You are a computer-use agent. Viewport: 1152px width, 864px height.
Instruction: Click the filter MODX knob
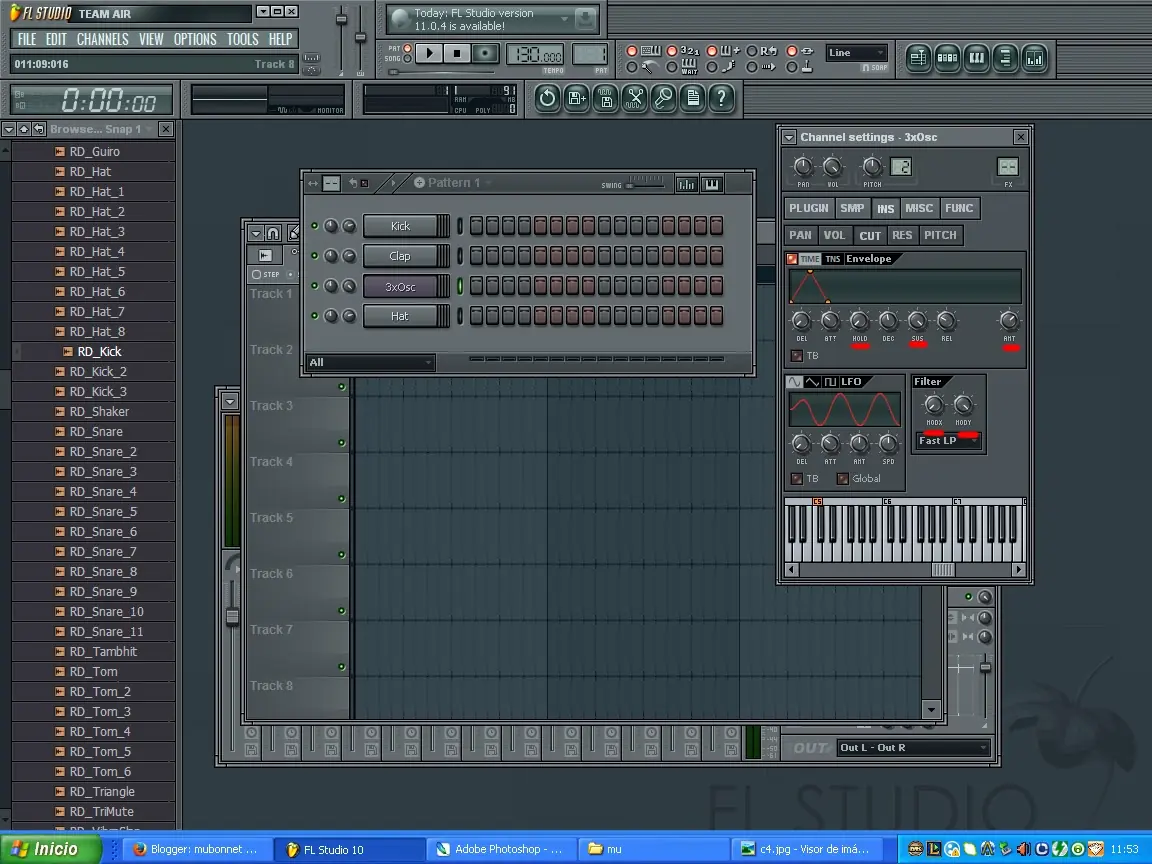pos(934,405)
